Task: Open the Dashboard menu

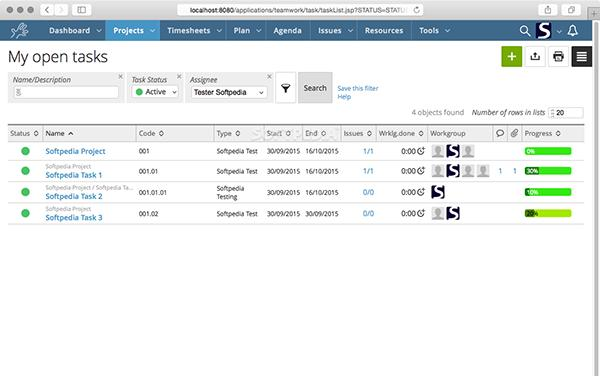Action: pos(70,31)
